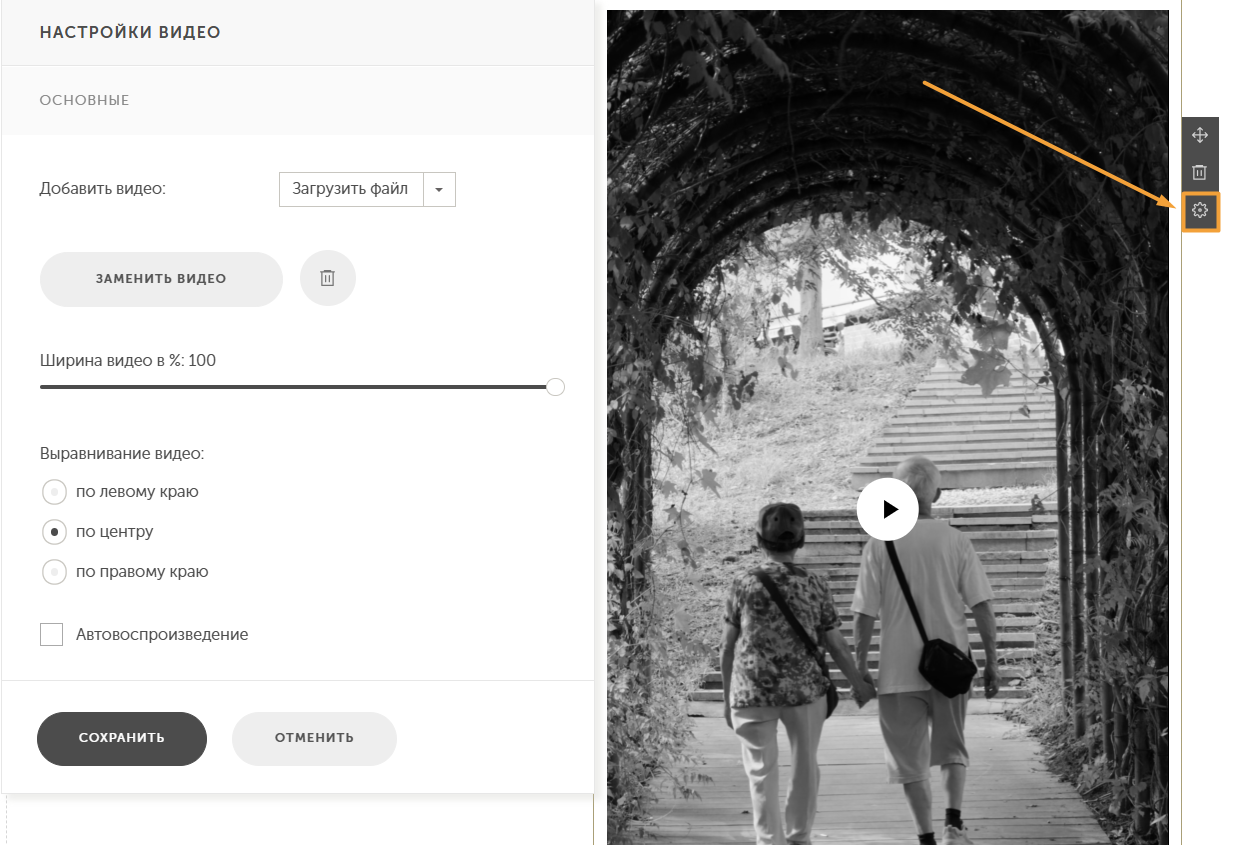
Task: Delete the block using the side toolbar trash icon
Action: [1200, 173]
